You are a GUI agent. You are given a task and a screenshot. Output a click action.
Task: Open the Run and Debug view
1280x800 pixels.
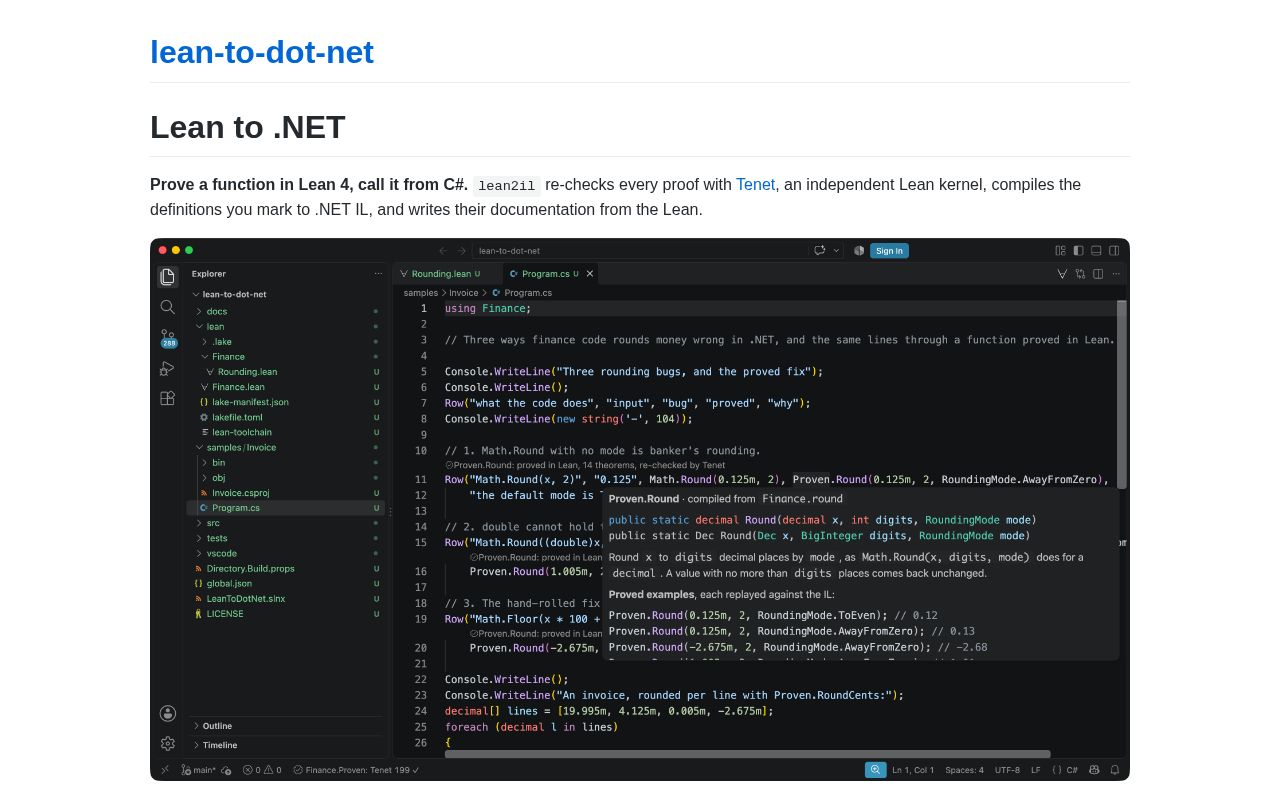[168, 368]
